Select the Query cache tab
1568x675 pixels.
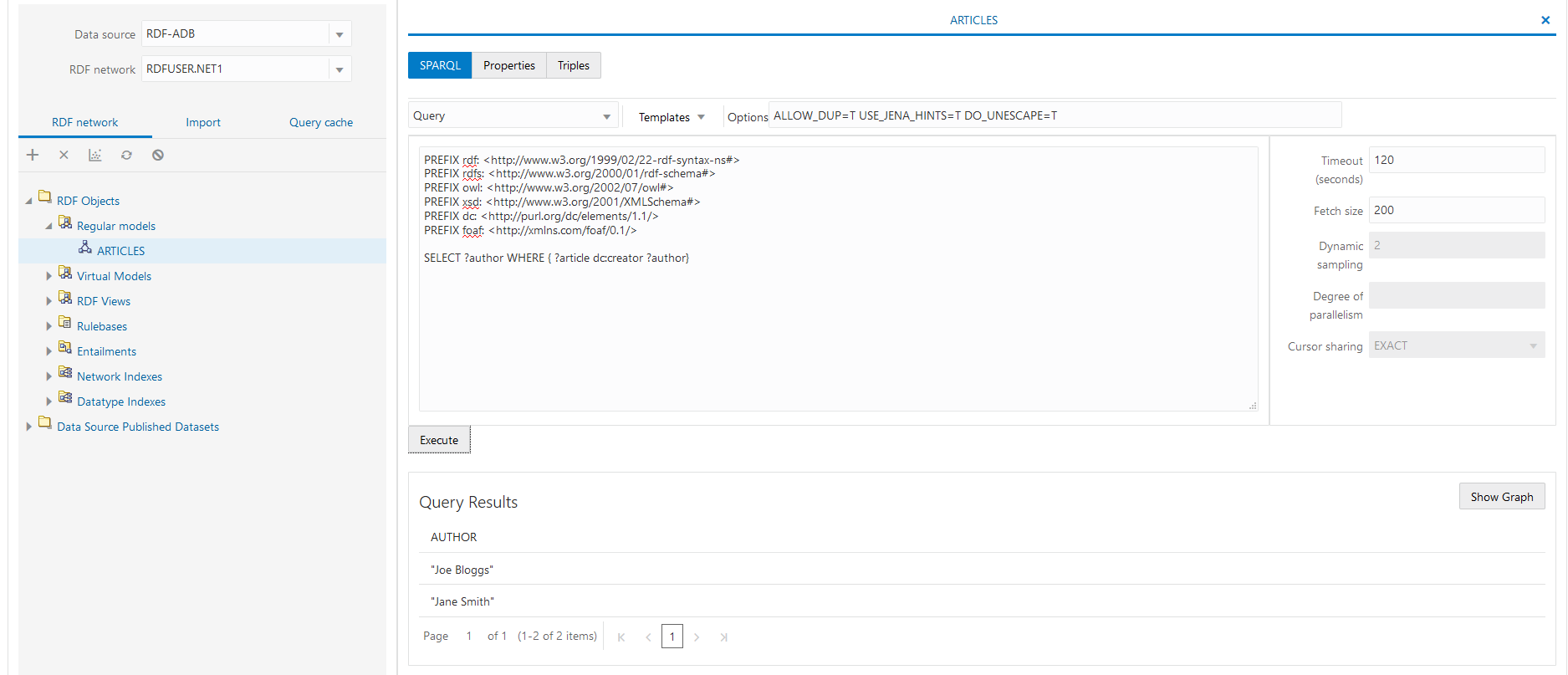click(x=321, y=122)
